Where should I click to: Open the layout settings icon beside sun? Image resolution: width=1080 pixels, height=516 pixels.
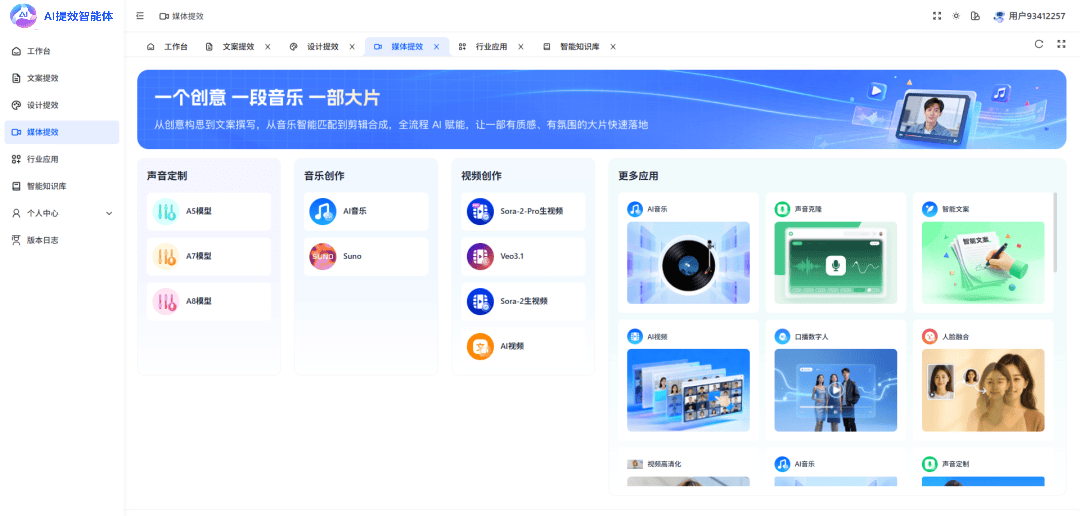tap(975, 16)
